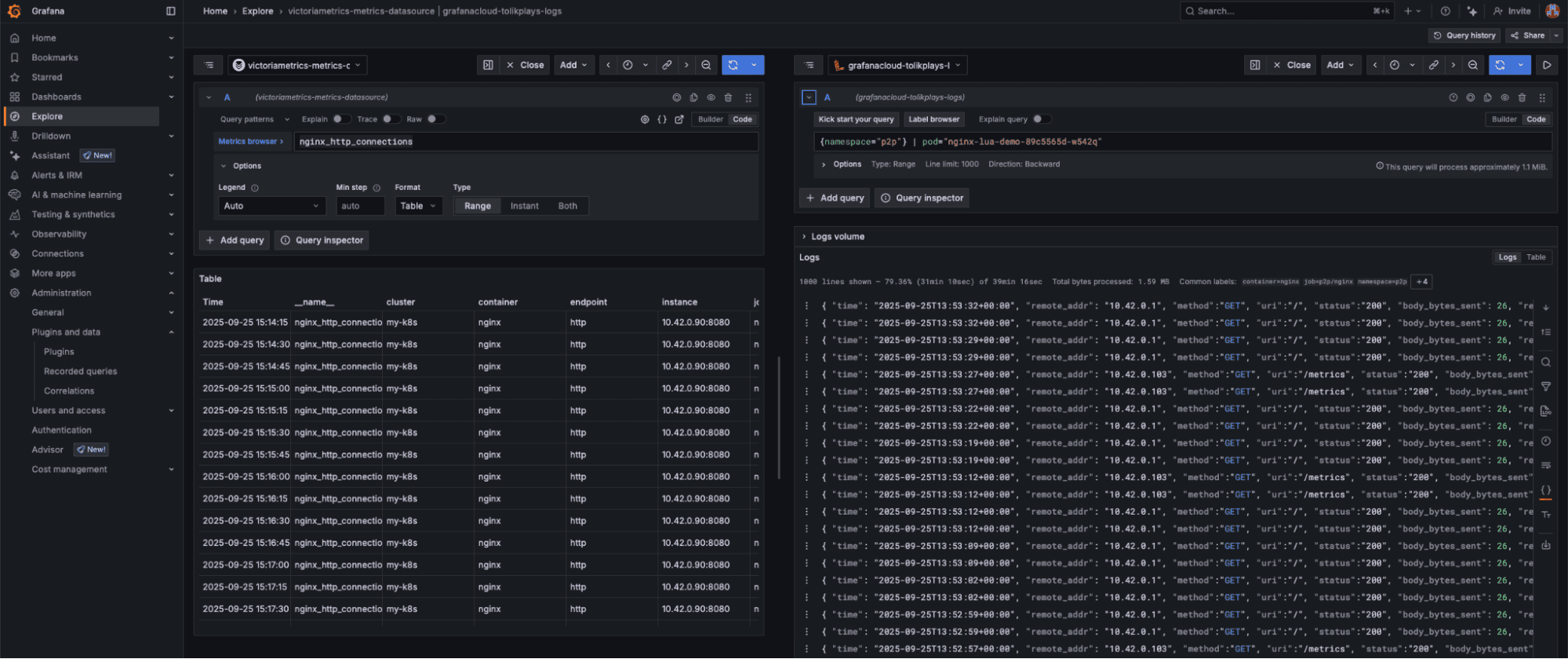Click the Invite button
The image size is (1568, 659).
click(1512, 11)
